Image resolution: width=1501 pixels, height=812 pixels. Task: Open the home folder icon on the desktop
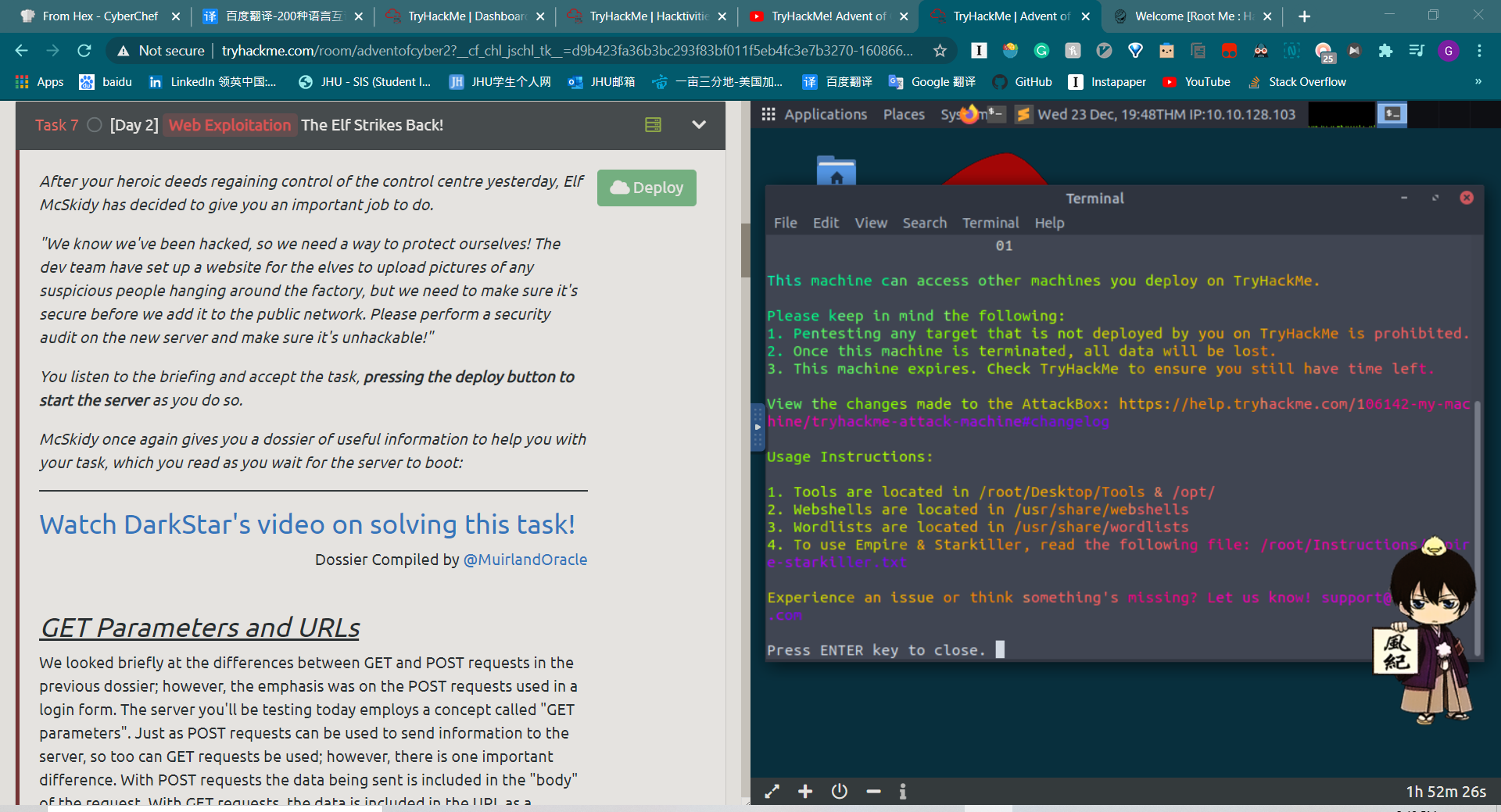(836, 171)
